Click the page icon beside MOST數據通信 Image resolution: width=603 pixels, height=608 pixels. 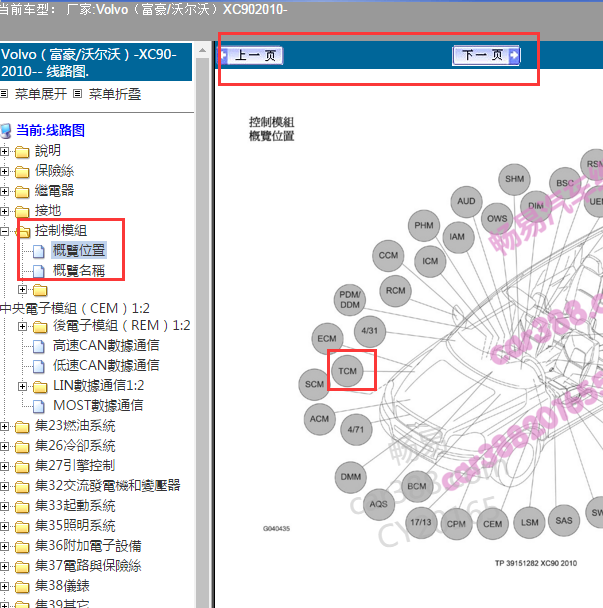point(38,406)
